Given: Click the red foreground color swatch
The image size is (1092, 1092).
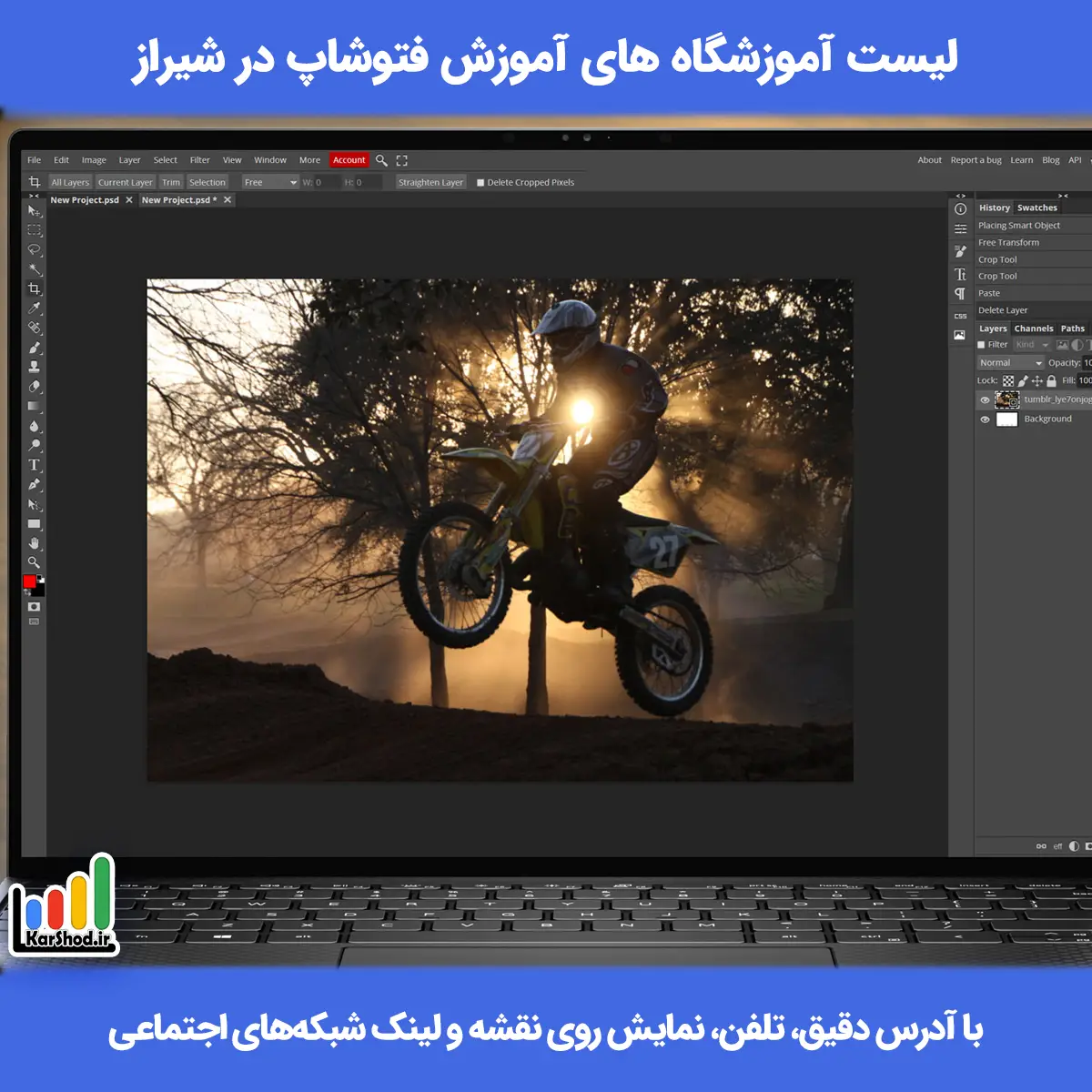Looking at the screenshot, I should tap(29, 582).
